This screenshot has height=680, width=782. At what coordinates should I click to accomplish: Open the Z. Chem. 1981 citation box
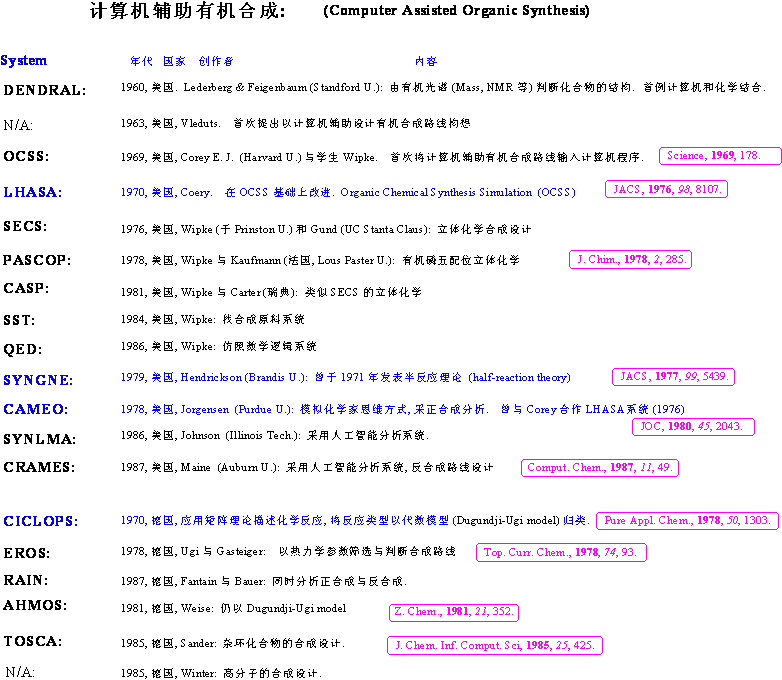[x=454, y=612]
